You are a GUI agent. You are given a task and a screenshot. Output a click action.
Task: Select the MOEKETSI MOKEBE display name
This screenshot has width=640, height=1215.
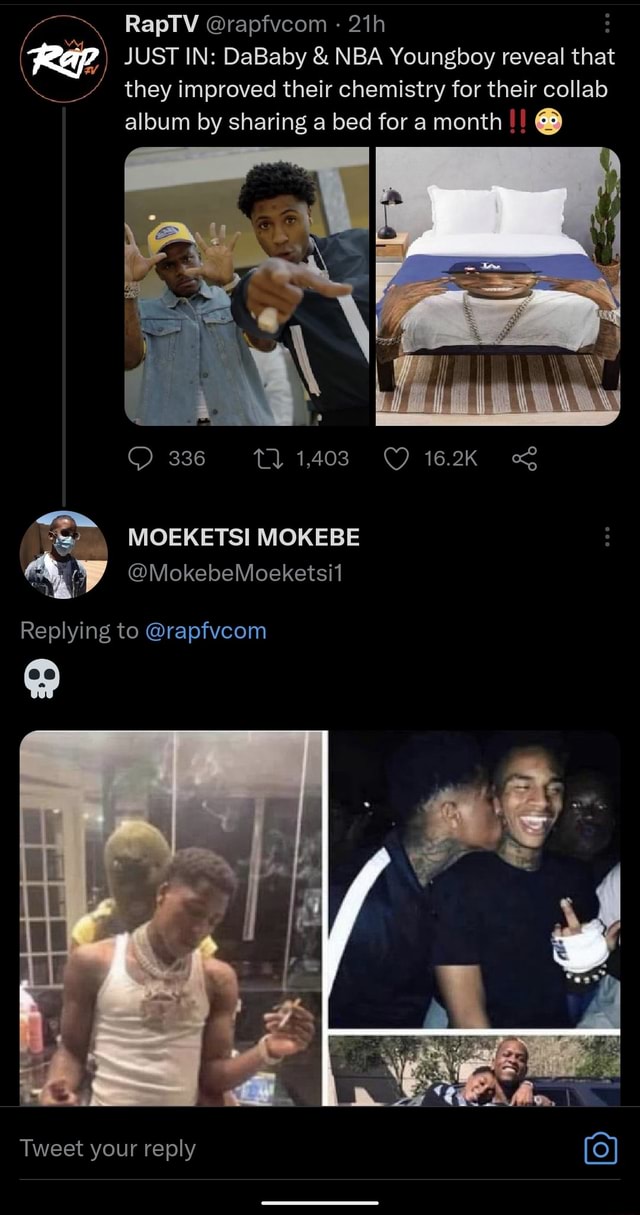243,538
